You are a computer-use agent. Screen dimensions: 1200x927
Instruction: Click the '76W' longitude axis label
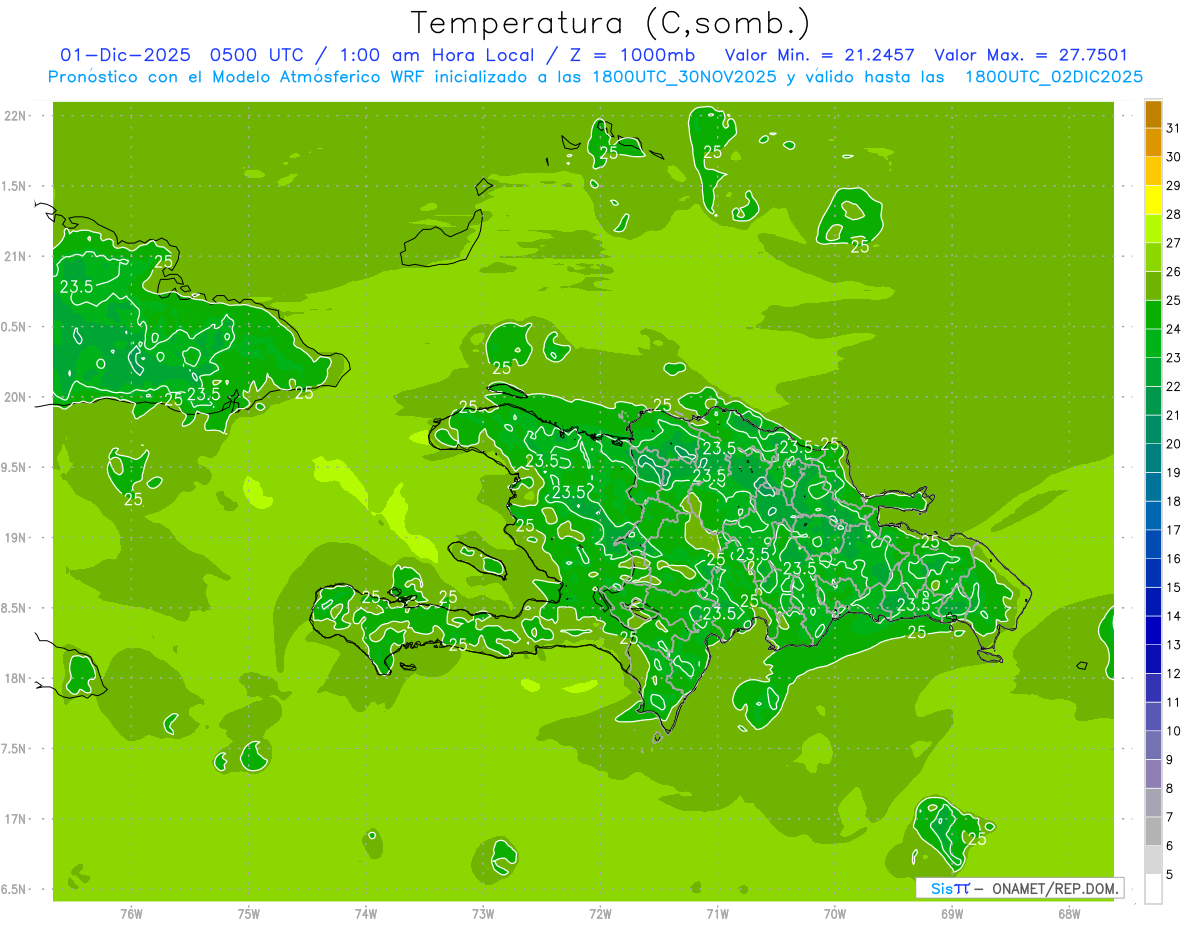point(131,913)
